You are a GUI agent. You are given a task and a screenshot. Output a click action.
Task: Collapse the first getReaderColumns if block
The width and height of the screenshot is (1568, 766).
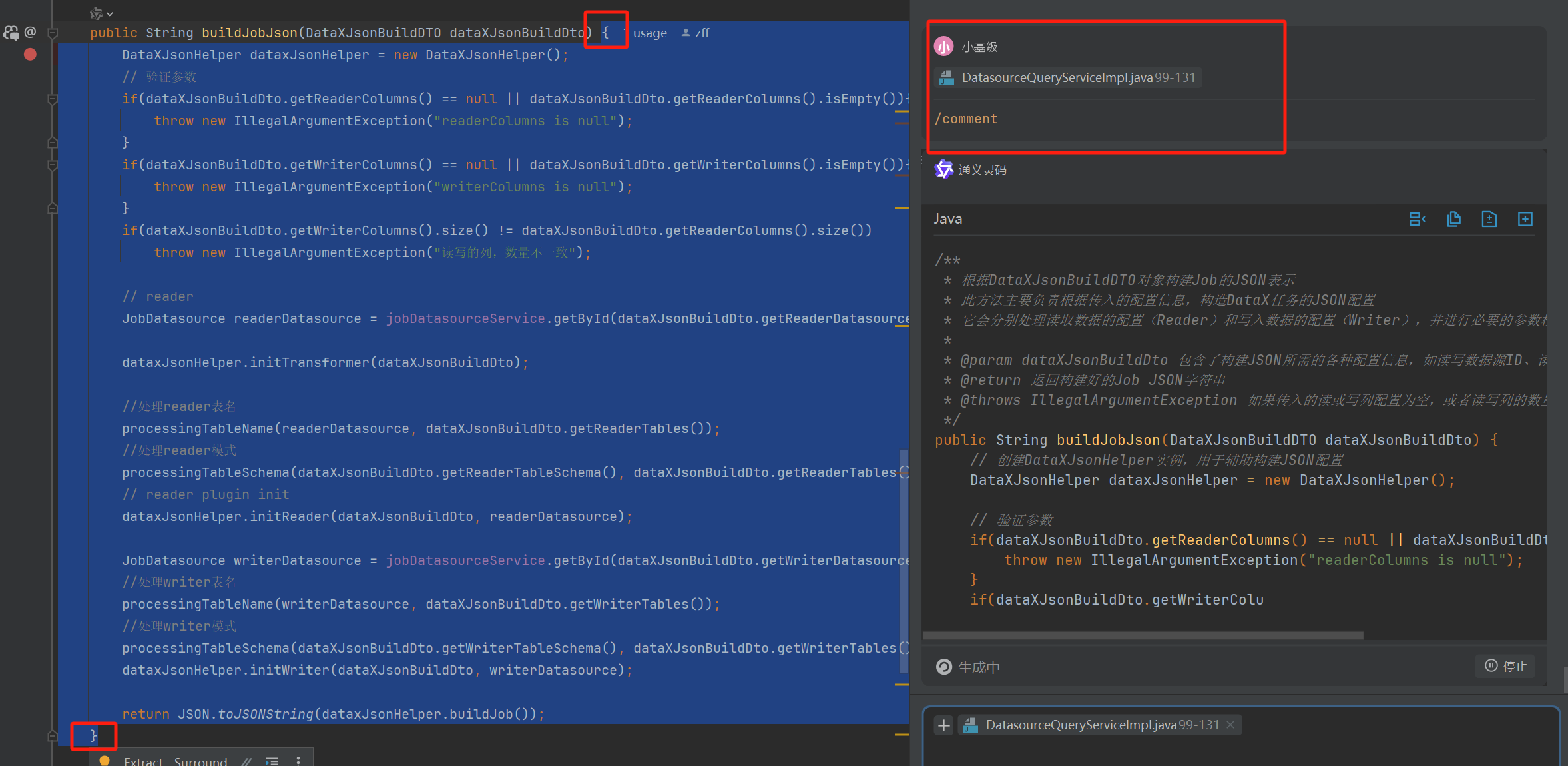tap(53, 99)
